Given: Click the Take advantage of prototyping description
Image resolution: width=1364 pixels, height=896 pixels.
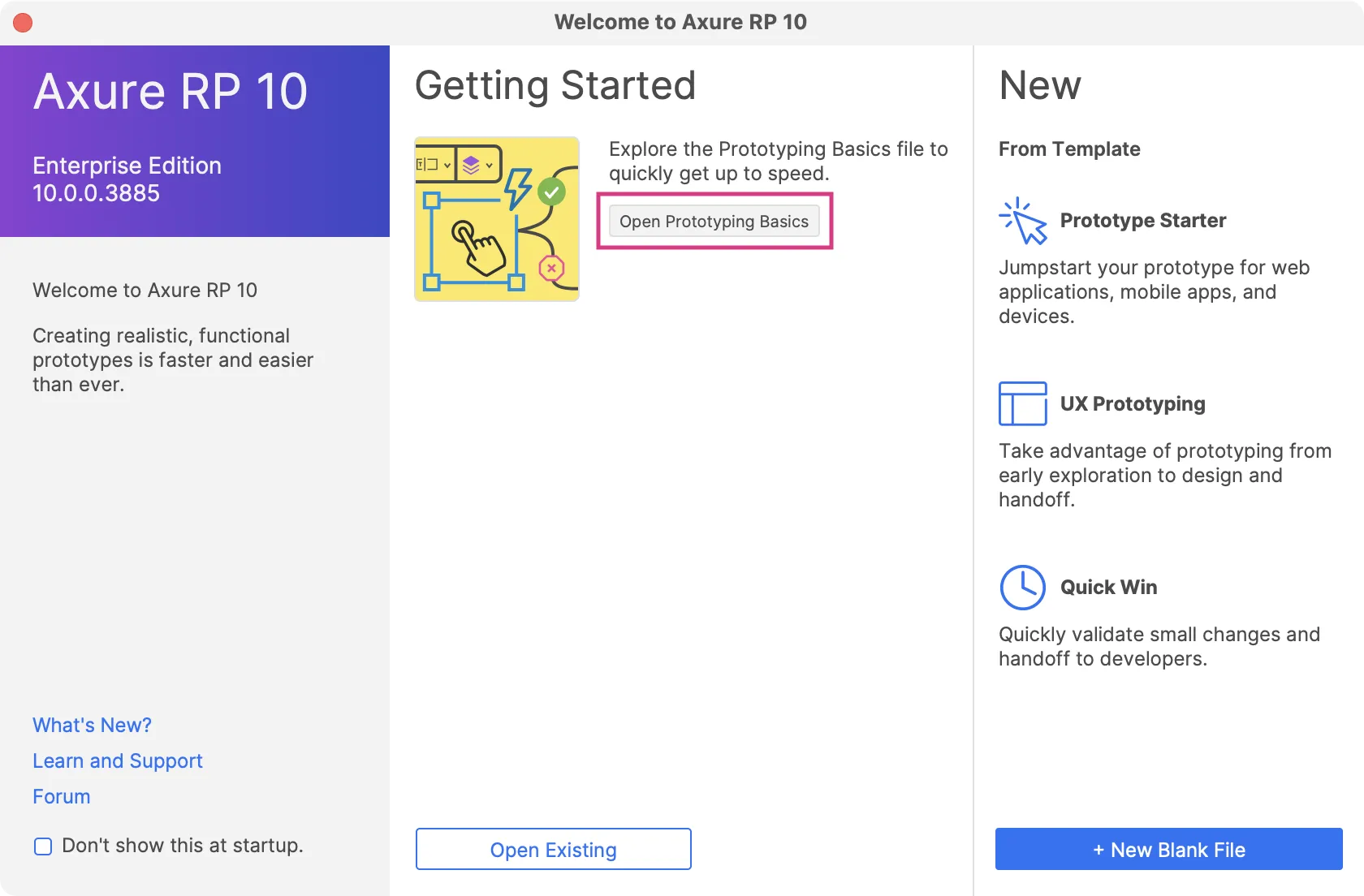Looking at the screenshot, I should click(x=1164, y=475).
